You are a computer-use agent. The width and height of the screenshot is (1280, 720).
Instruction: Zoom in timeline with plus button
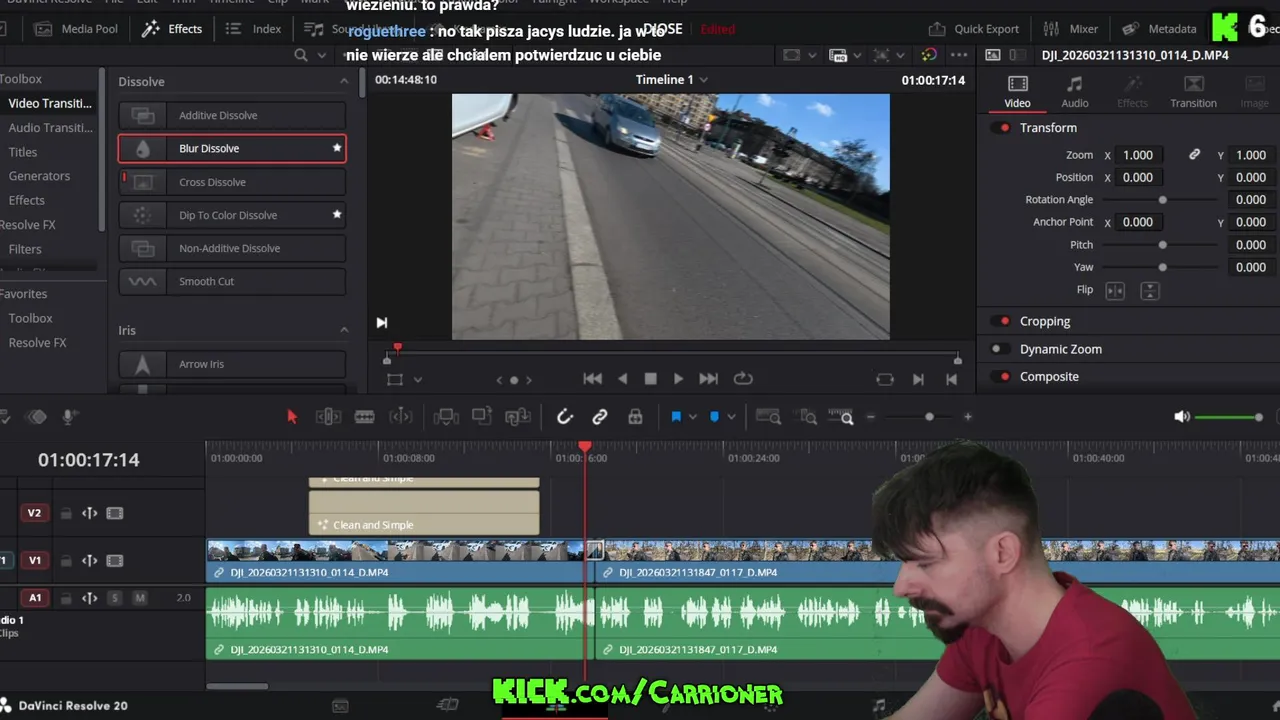[967, 417]
